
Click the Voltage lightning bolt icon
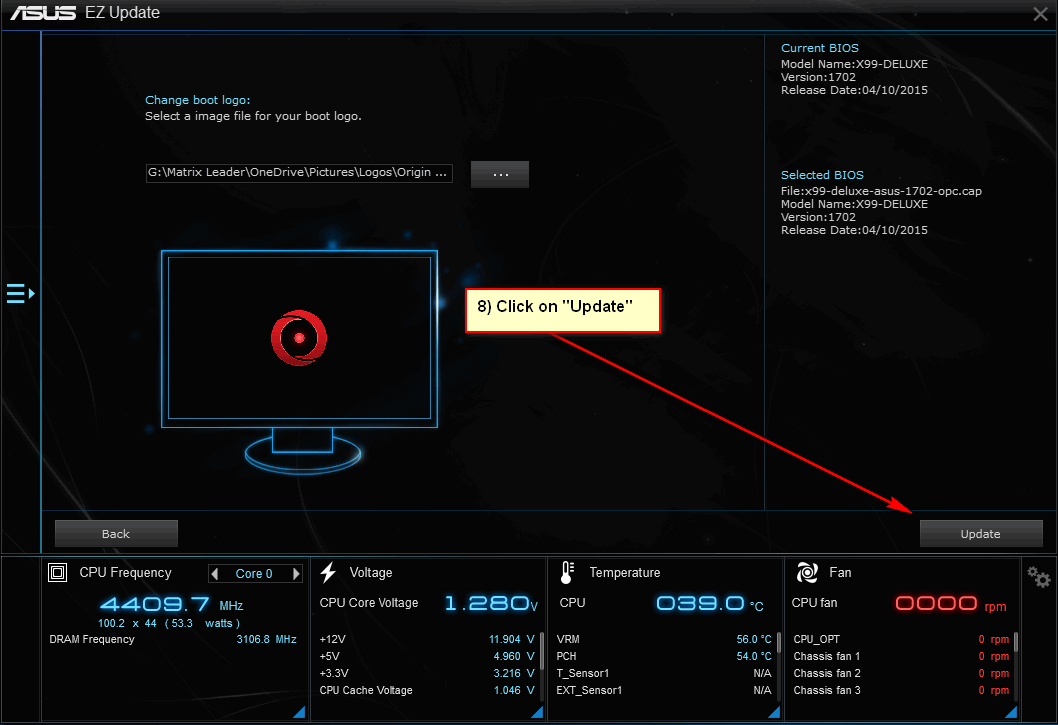click(328, 572)
